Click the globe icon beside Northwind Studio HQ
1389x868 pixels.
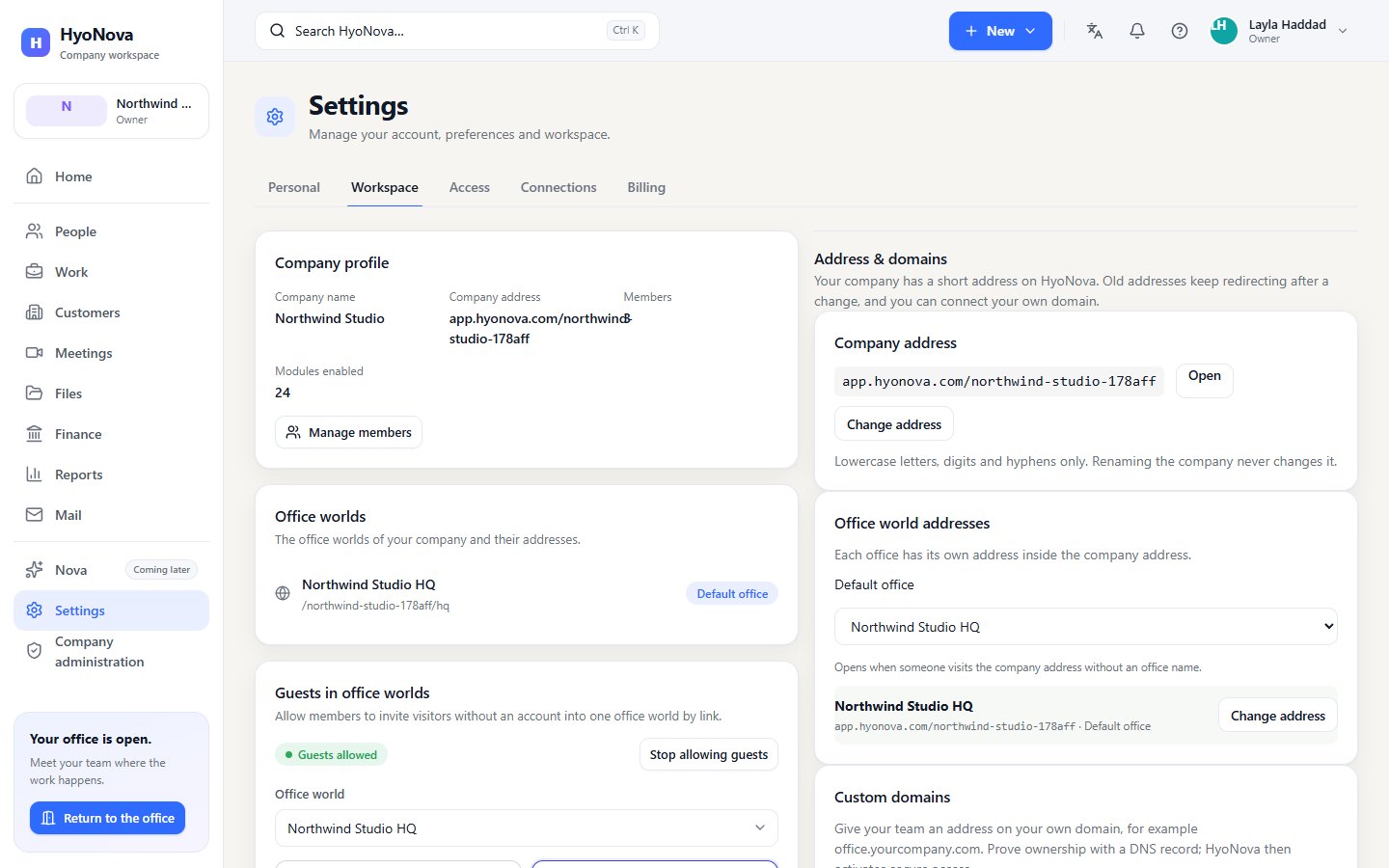pyautogui.click(x=283, y=594)
